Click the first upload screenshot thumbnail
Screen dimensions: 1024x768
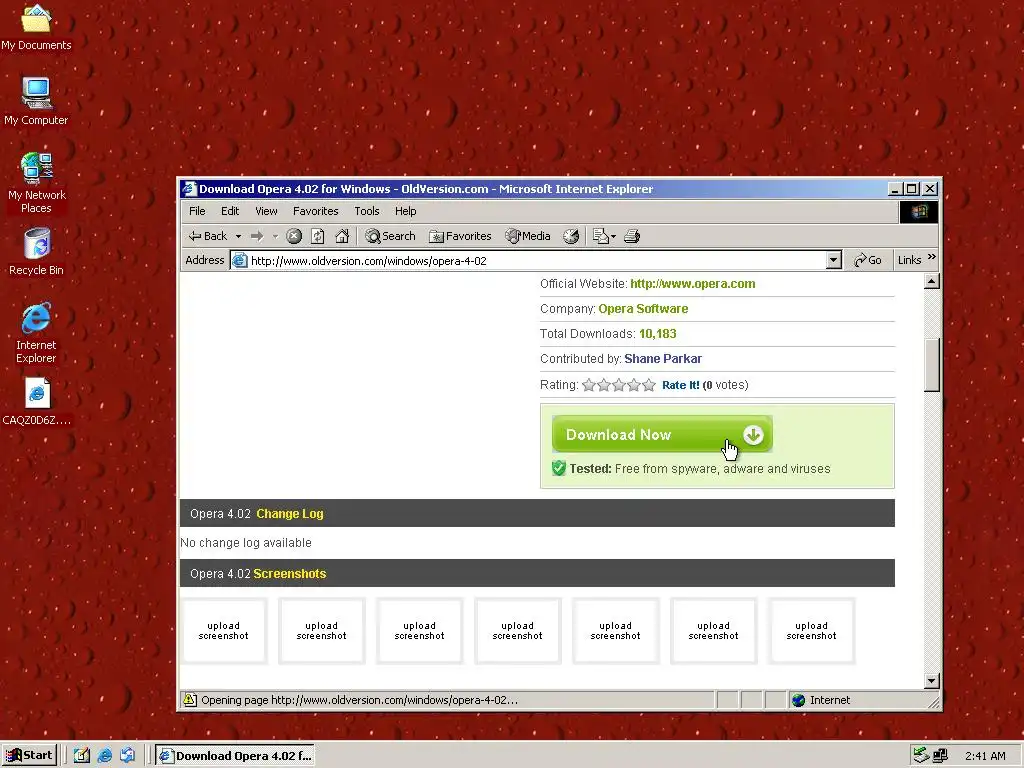click(223, 631)
